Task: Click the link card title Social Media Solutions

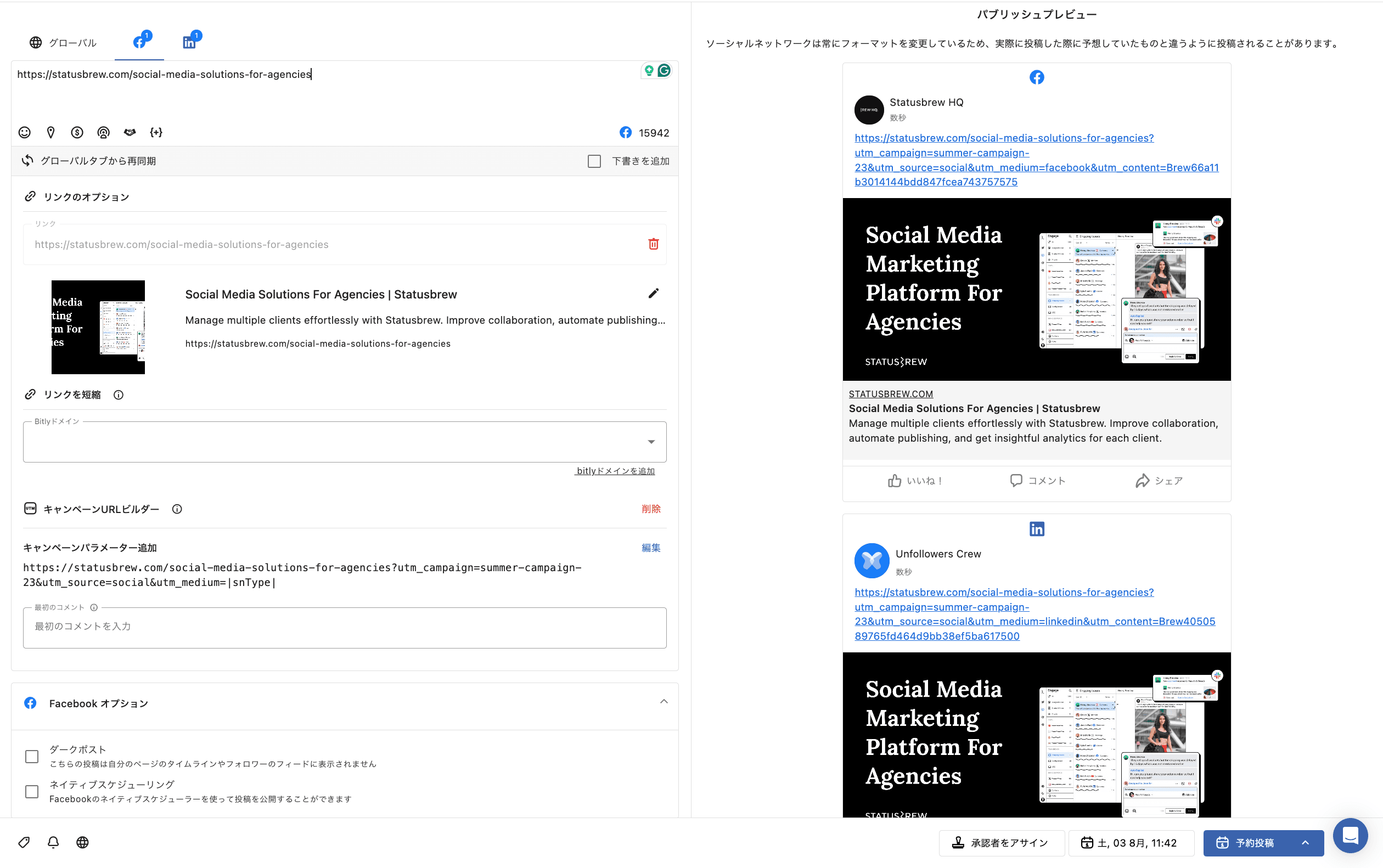Action: pos(321,295)
